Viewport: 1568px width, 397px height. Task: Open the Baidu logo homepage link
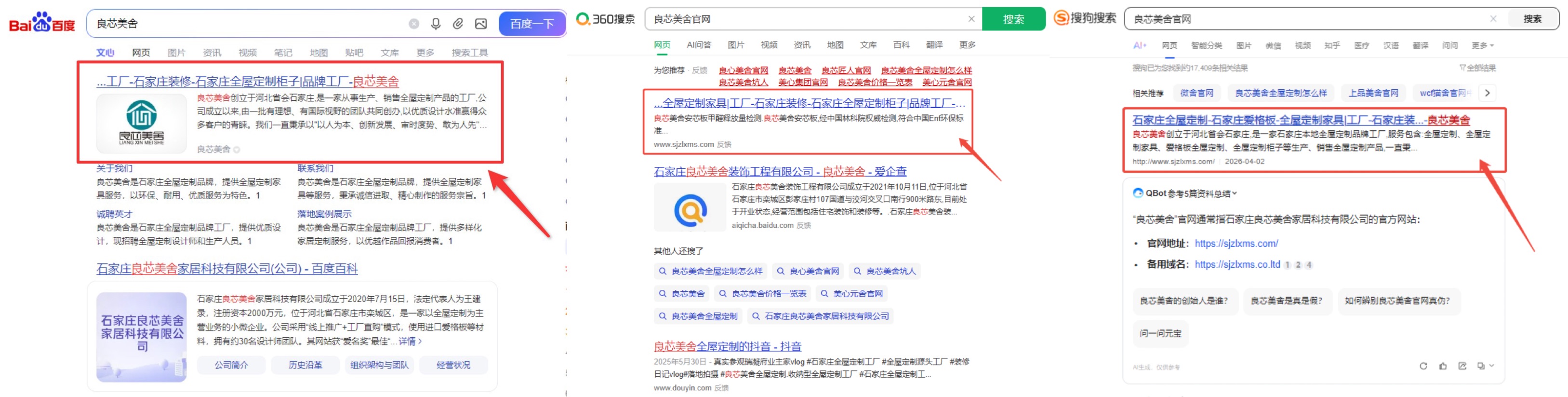coord(42,23)
